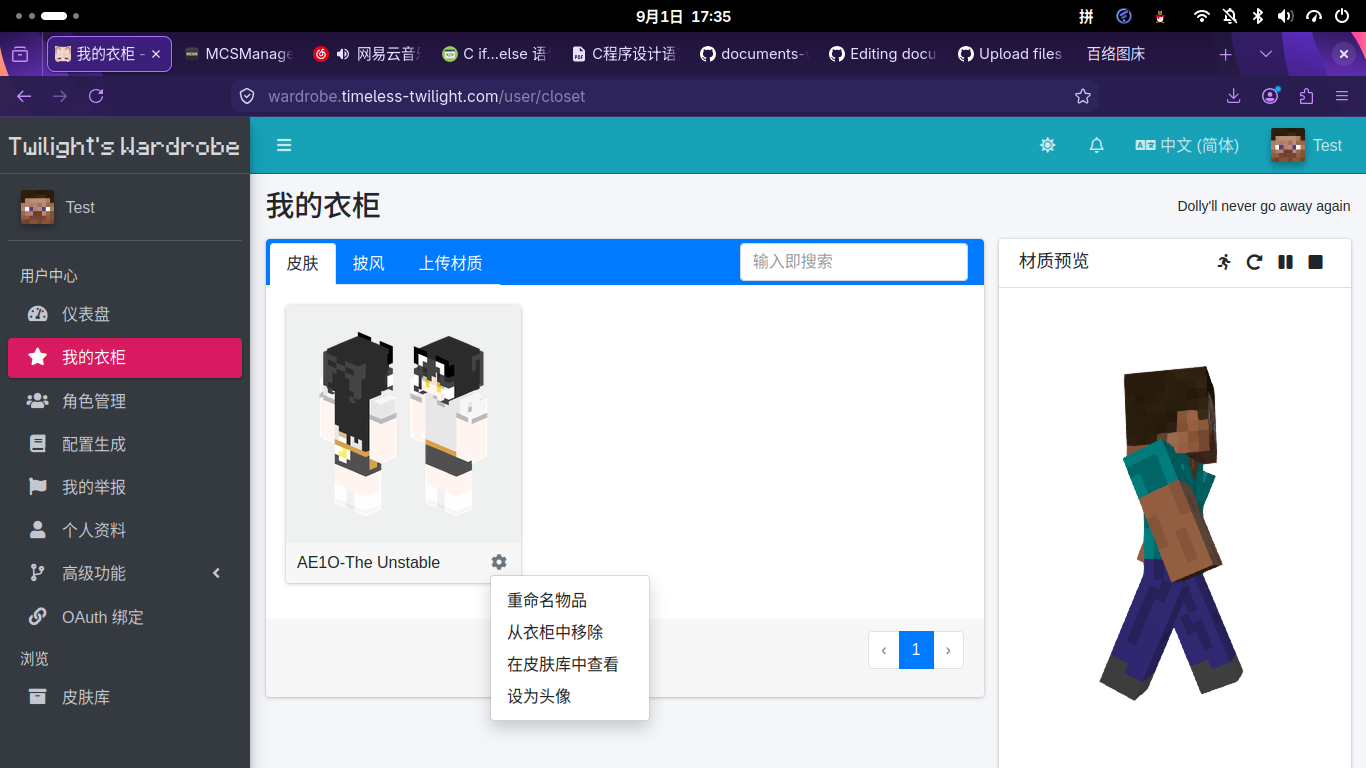1366x768 pixels.
Task: Reload the page in the browser
Action: 96,96
